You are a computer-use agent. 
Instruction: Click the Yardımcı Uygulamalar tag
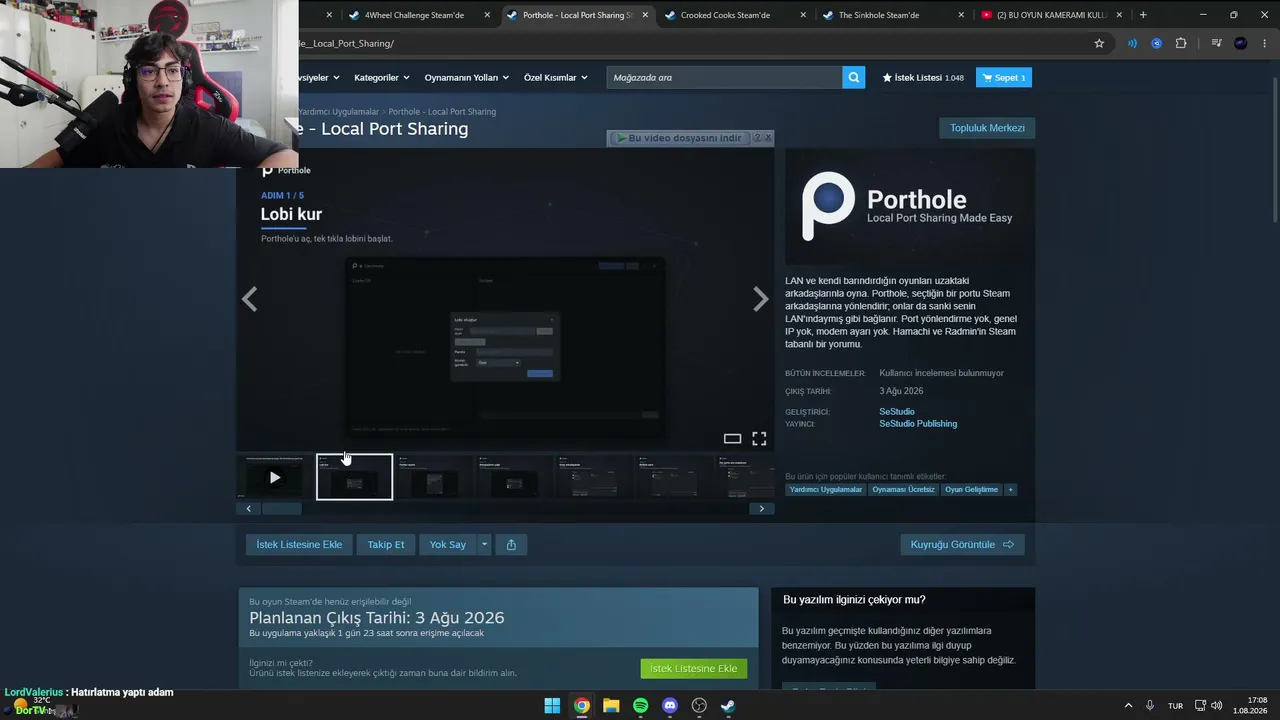[x=826, y=490]
